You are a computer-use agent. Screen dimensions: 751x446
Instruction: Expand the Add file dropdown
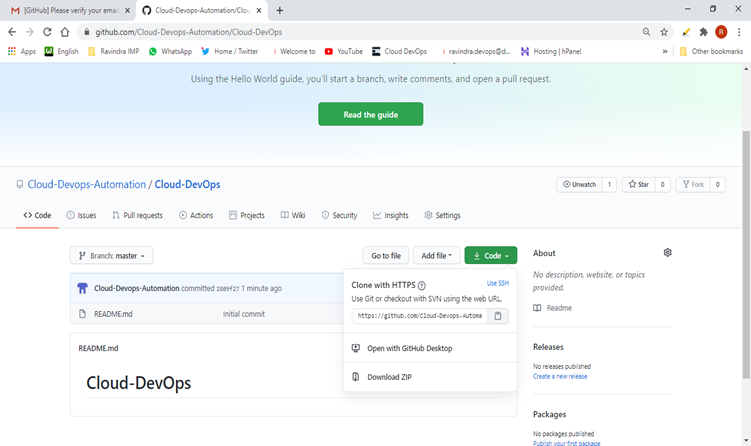pyautogui.click(x=436, y=255)
